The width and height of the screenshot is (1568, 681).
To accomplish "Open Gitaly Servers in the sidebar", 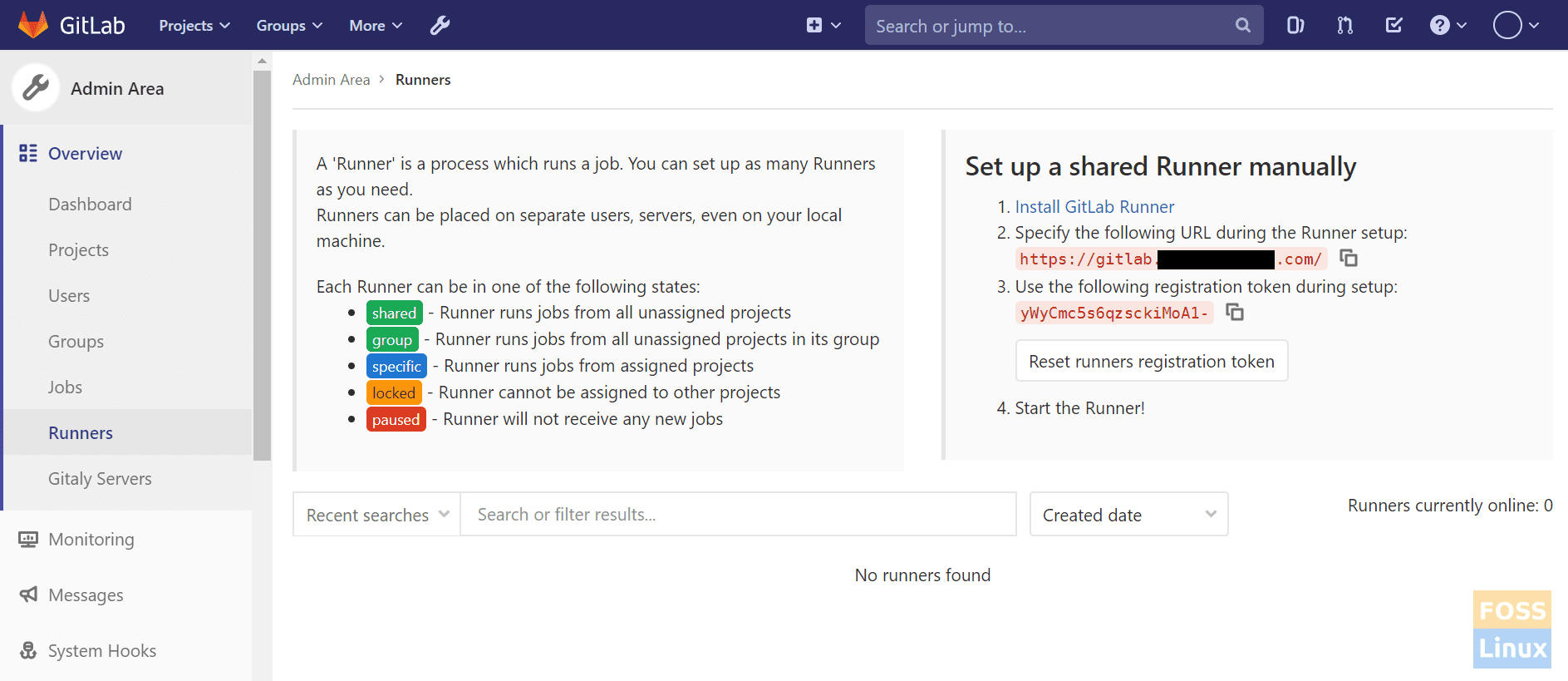I will (x=100, y=479).
